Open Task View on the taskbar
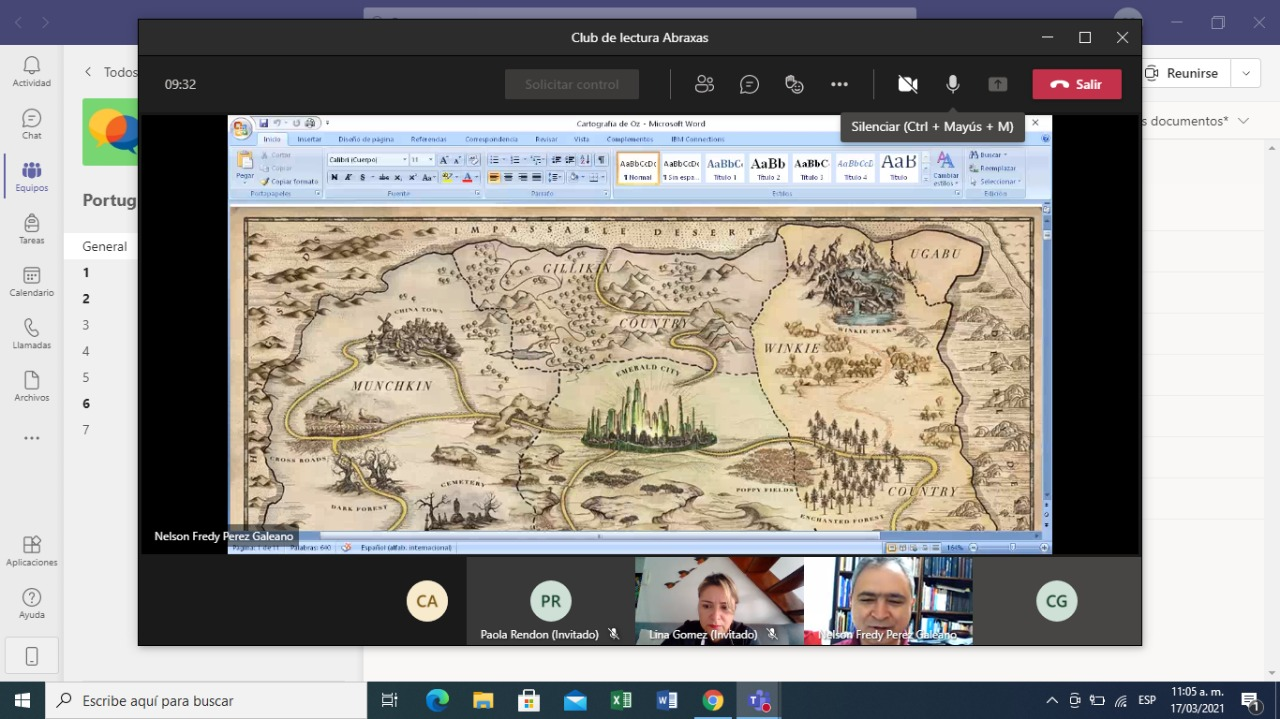1280x719 pixels. pos(390,700)
